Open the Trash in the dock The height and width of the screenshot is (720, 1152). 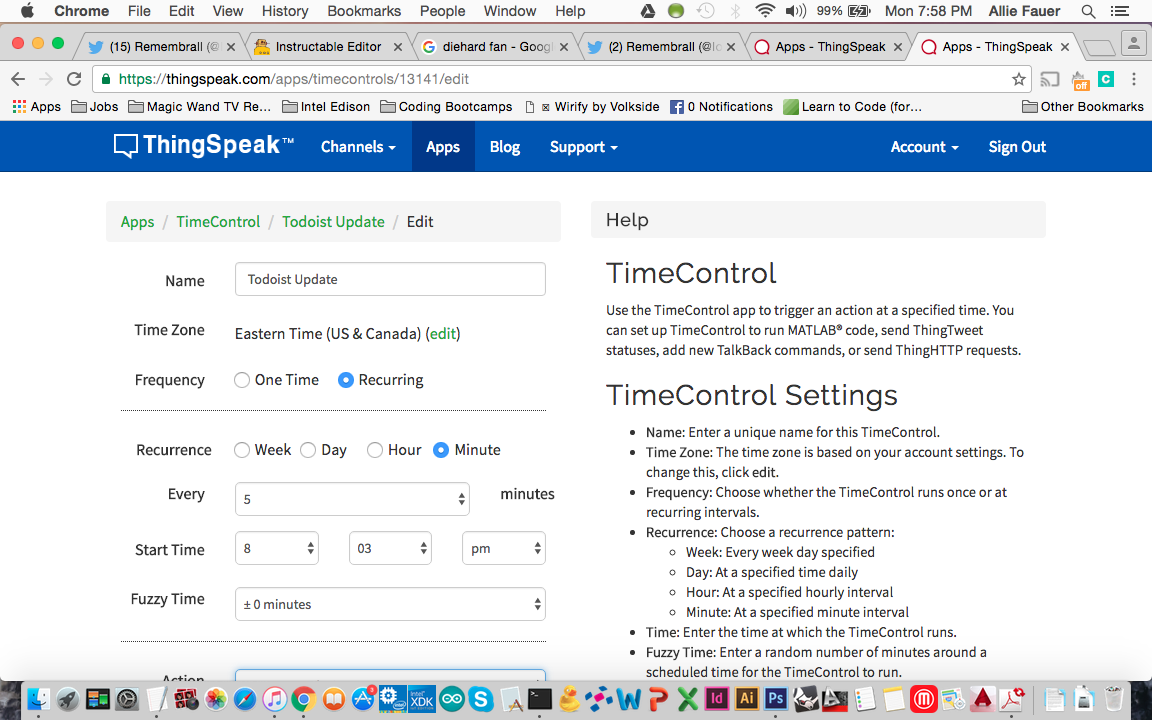(x=1115, y=699)
